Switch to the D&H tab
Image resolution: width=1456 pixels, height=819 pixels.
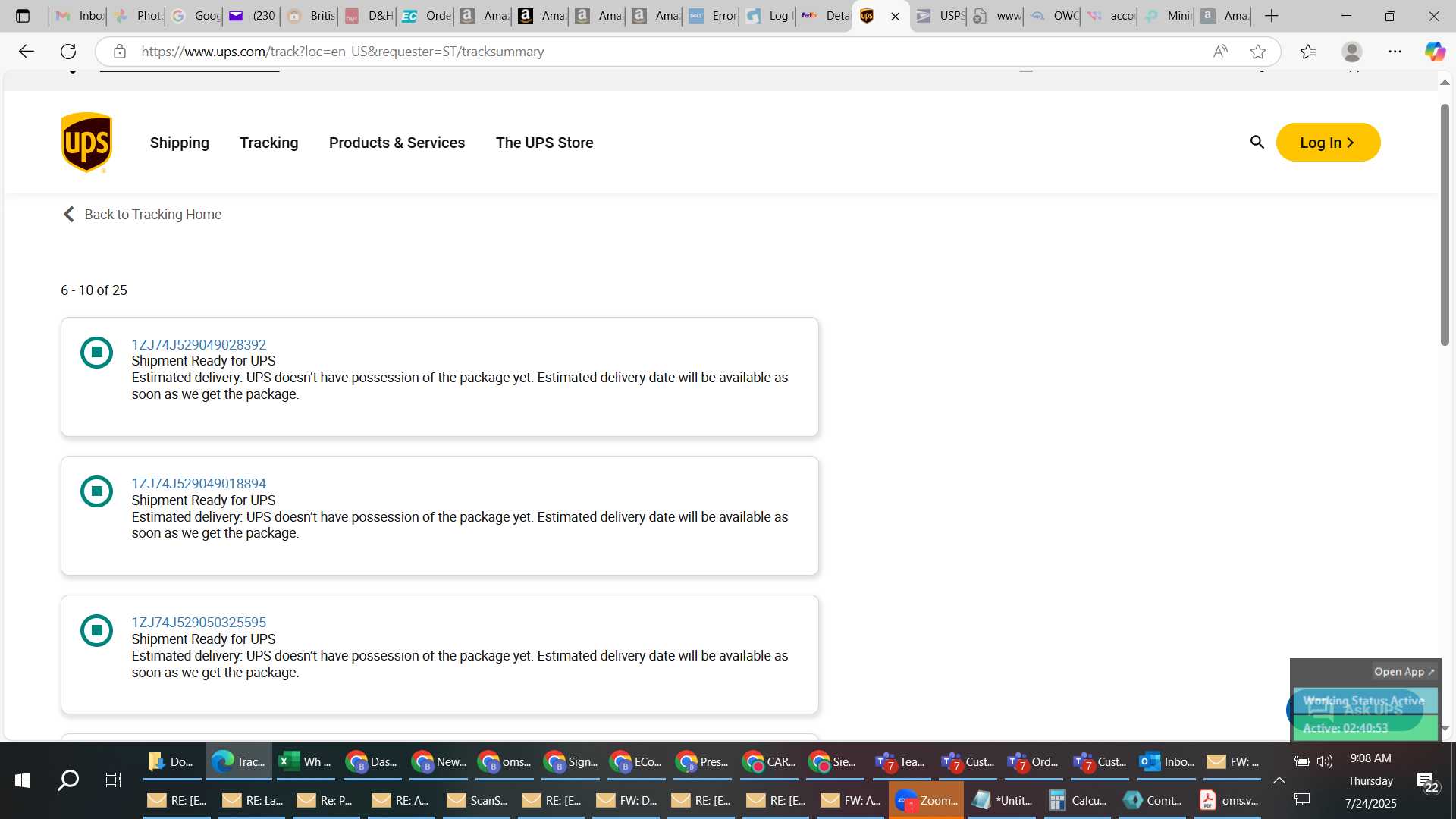(368, 16)
